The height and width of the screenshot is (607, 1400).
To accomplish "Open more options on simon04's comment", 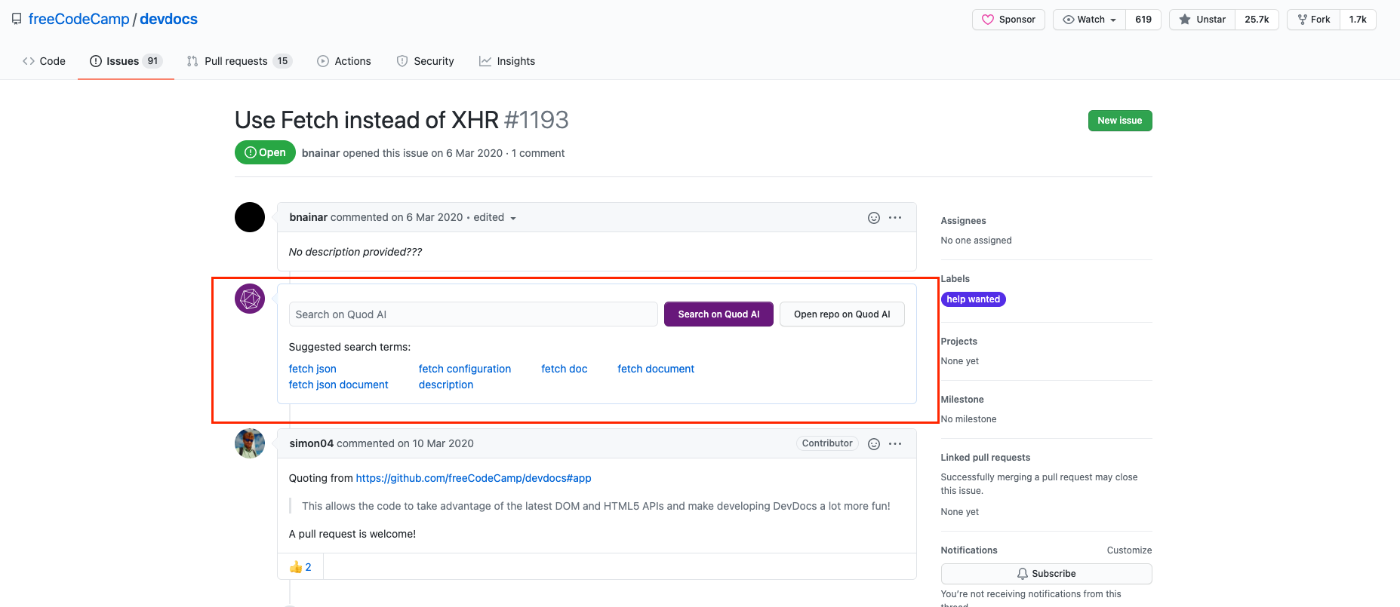I will 895,443.
